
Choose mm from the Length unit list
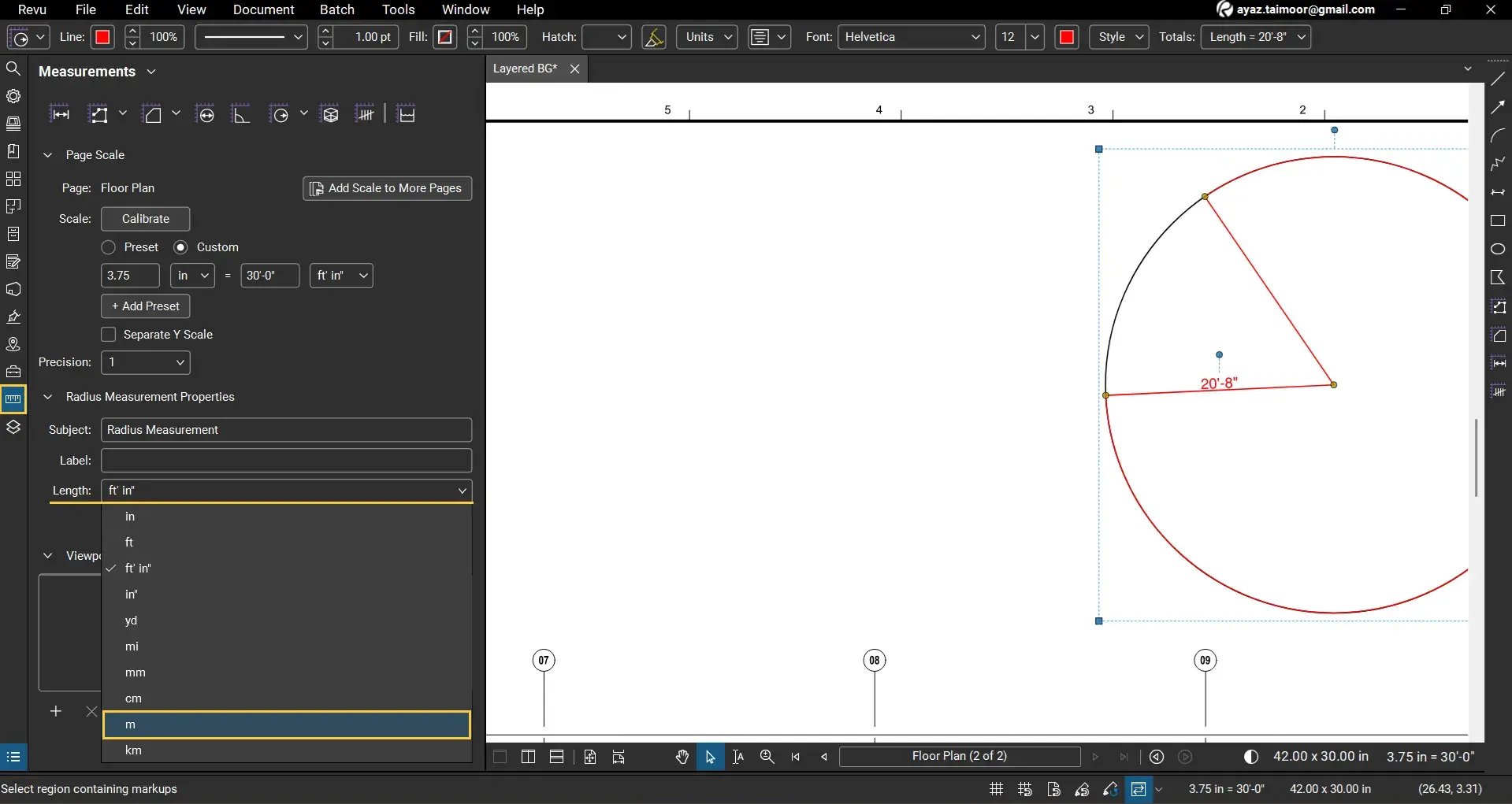pyautogui.click(x=136, y=672)
